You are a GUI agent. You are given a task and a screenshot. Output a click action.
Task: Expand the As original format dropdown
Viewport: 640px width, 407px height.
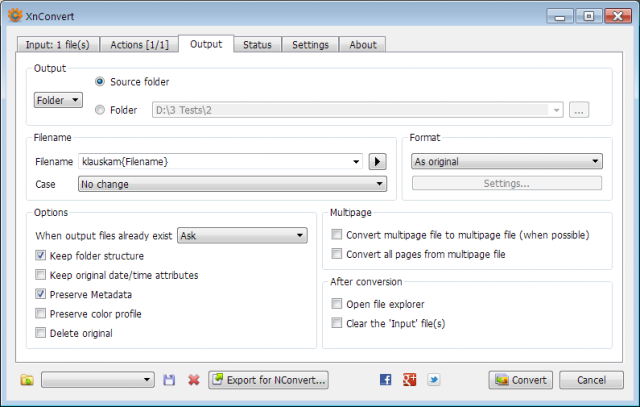click(507, 161)
